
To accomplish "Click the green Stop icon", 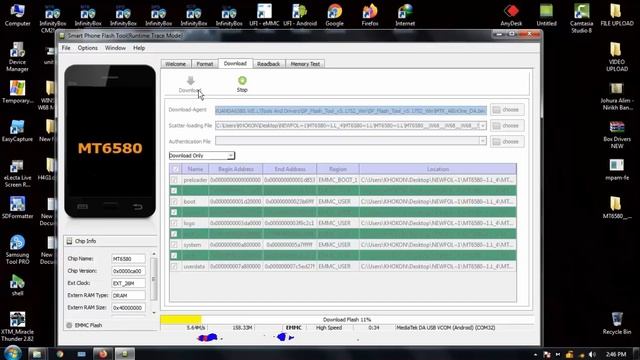I will click(242, 80).
